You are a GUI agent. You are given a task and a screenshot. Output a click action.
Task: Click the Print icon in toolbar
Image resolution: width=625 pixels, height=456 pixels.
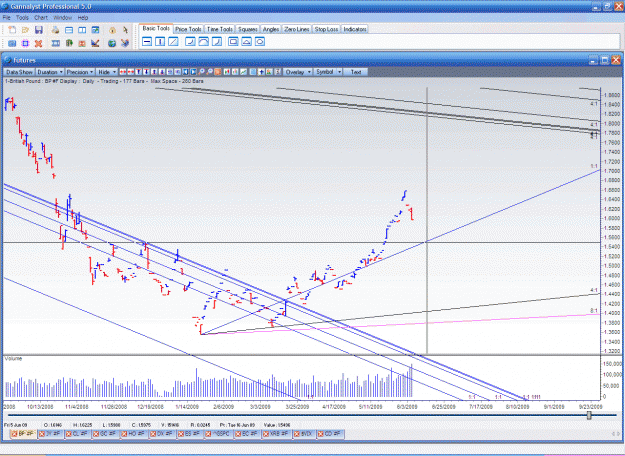click(55, 30)
